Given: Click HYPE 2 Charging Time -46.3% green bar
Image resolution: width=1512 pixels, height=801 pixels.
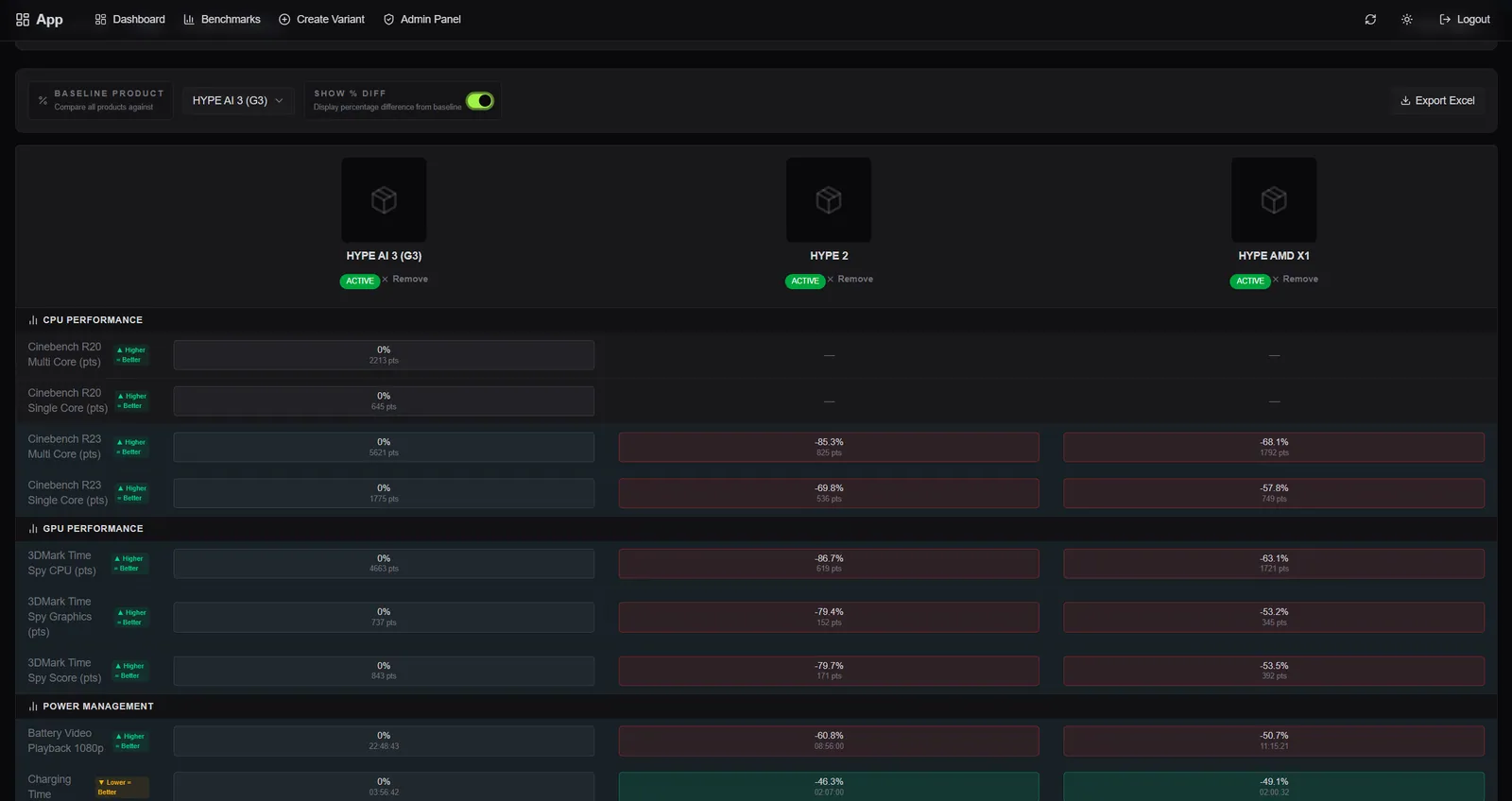Looking at the screenshot, I should [829, 786].
